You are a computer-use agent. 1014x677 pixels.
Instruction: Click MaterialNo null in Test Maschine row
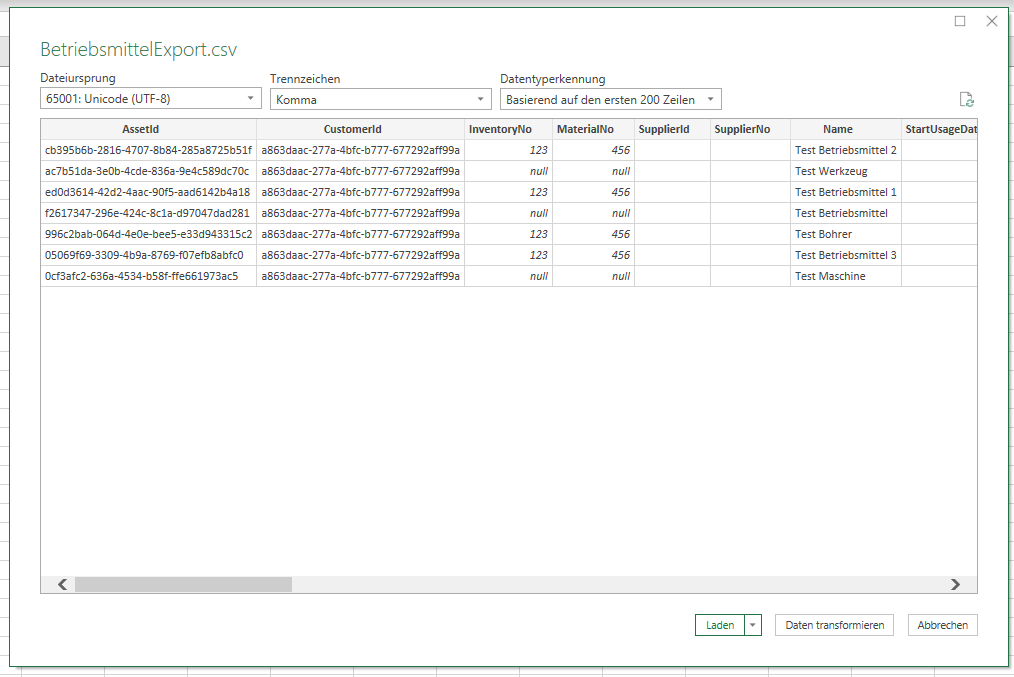[x=593, y=276]
